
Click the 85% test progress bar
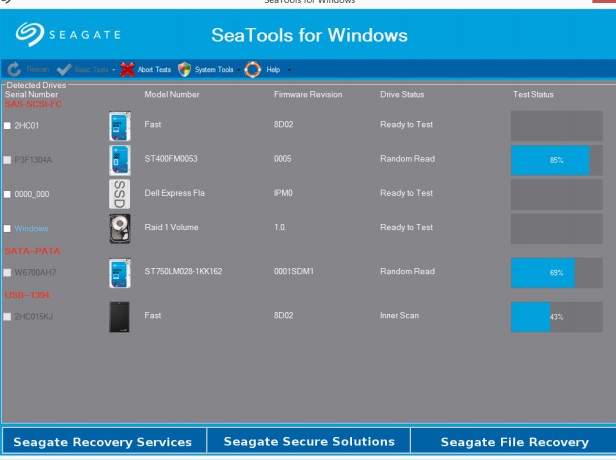click(x=556, y=160)
